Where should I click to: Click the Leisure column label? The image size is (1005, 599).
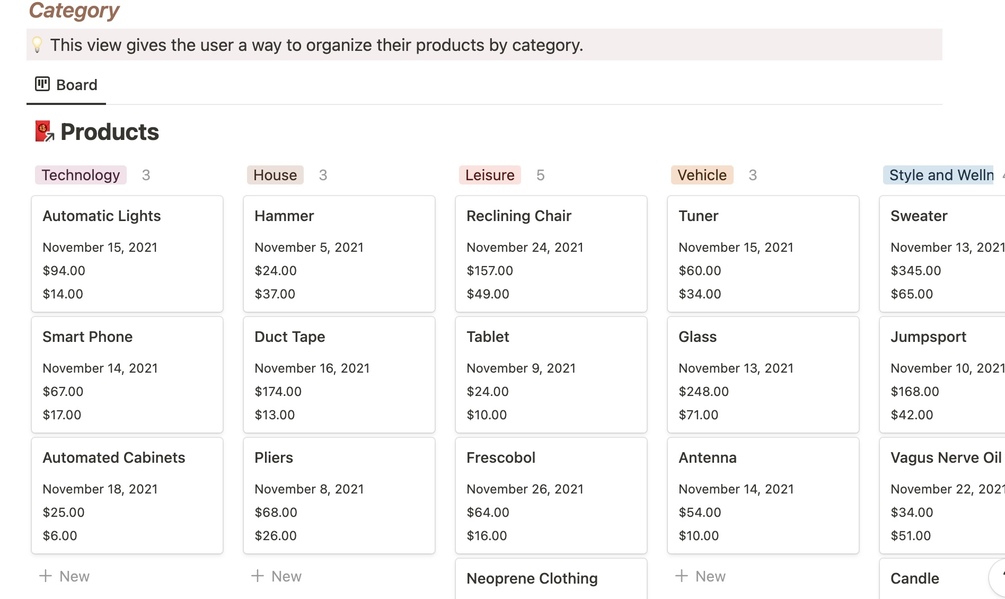coord(490,175)
